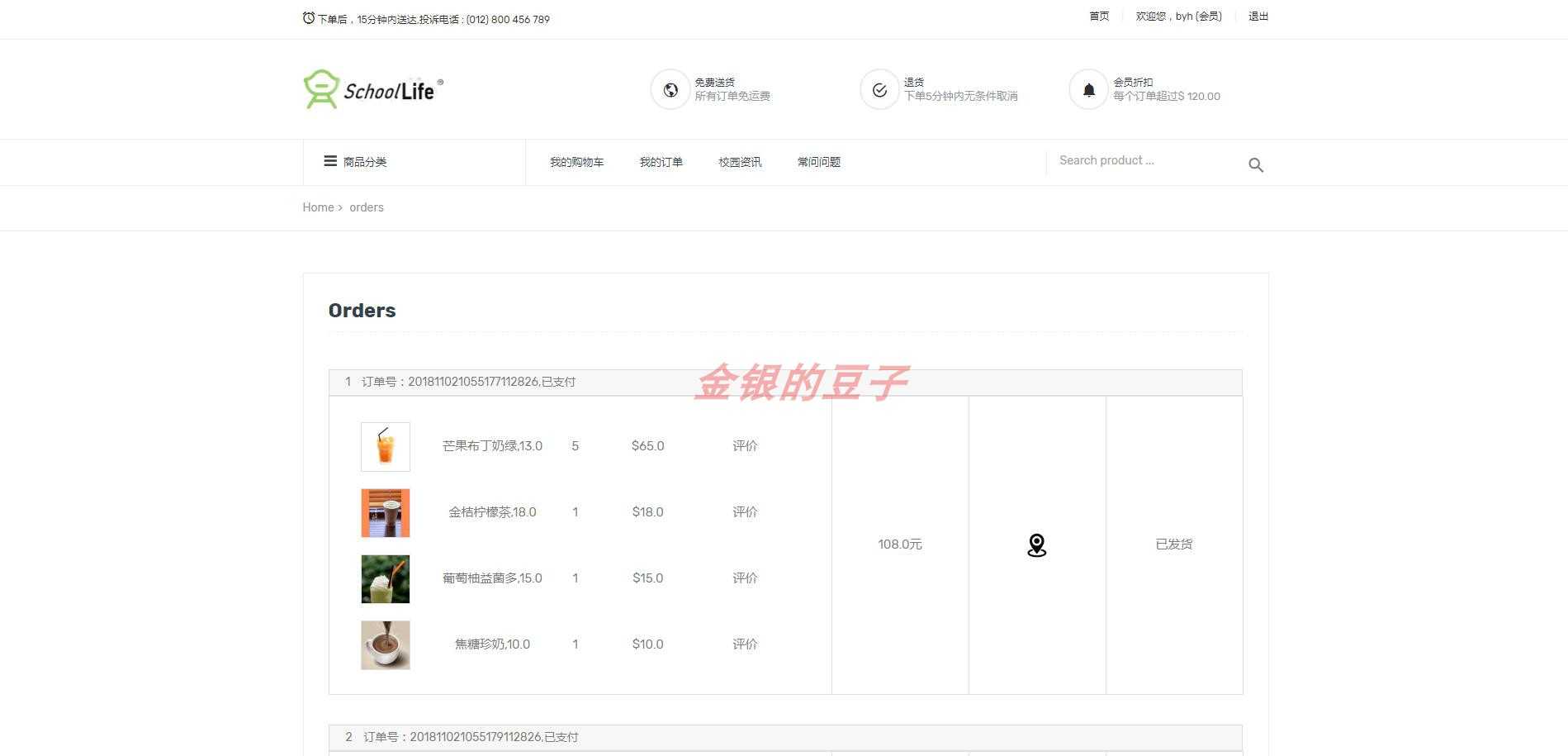Image resolution: width=1568 pixels, height=756 pixels.
Task: Click the alarm clock icon in top bar
Action: point(309,18)
